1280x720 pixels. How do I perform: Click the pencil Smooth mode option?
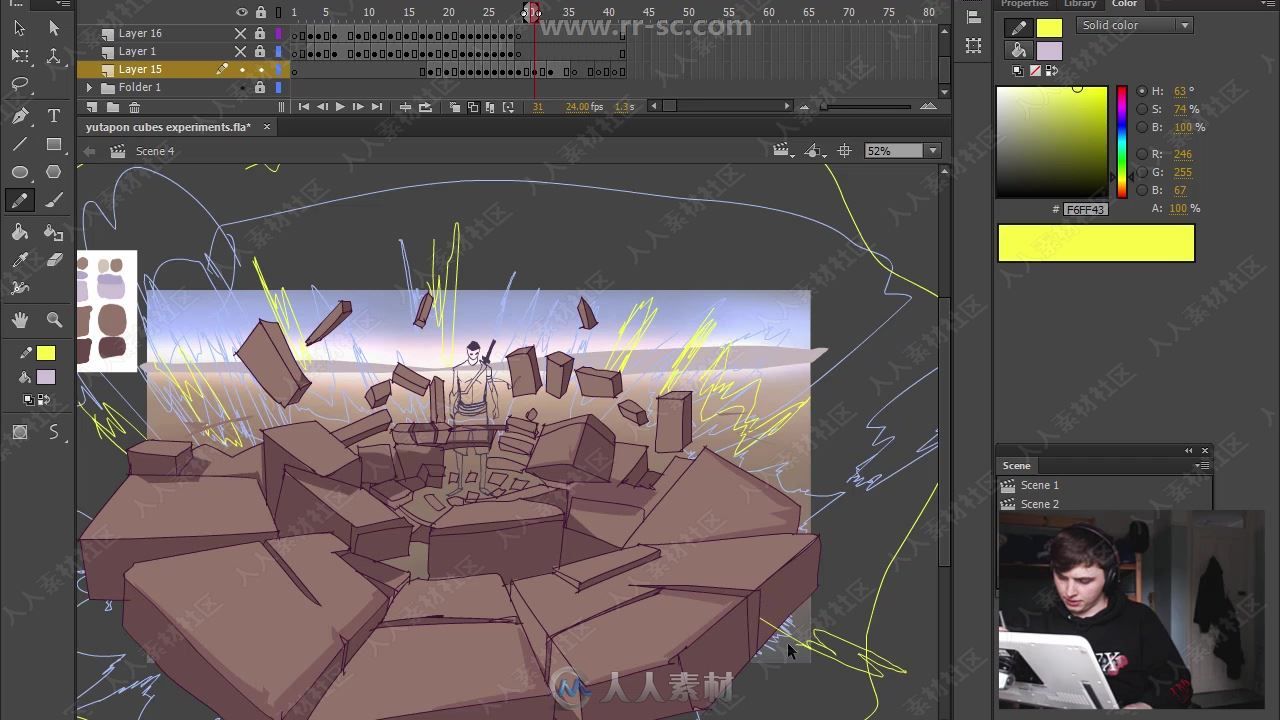[54, 432]
